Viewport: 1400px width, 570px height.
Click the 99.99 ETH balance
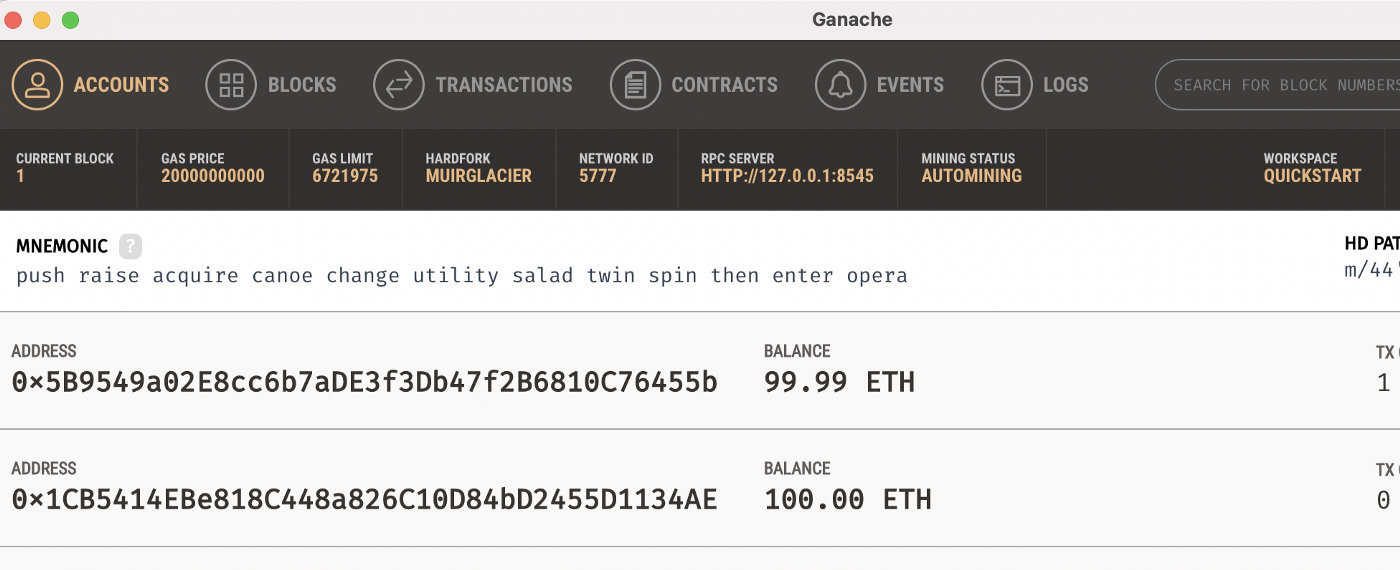pos(839,382)
